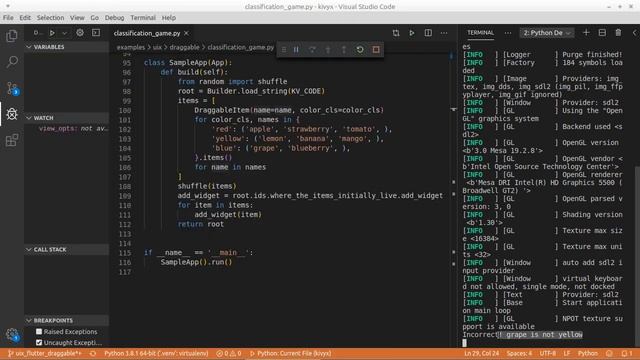This screenshot has height=360, width=640.
Task: Collapse the VARIABLES section
Action: coord(67,47)
